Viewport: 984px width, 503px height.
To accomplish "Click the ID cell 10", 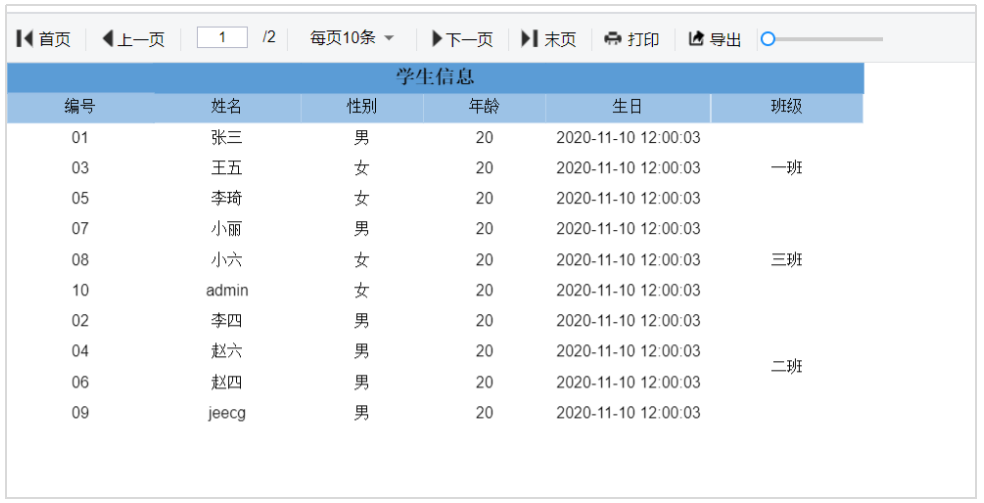I will (80, 290).
